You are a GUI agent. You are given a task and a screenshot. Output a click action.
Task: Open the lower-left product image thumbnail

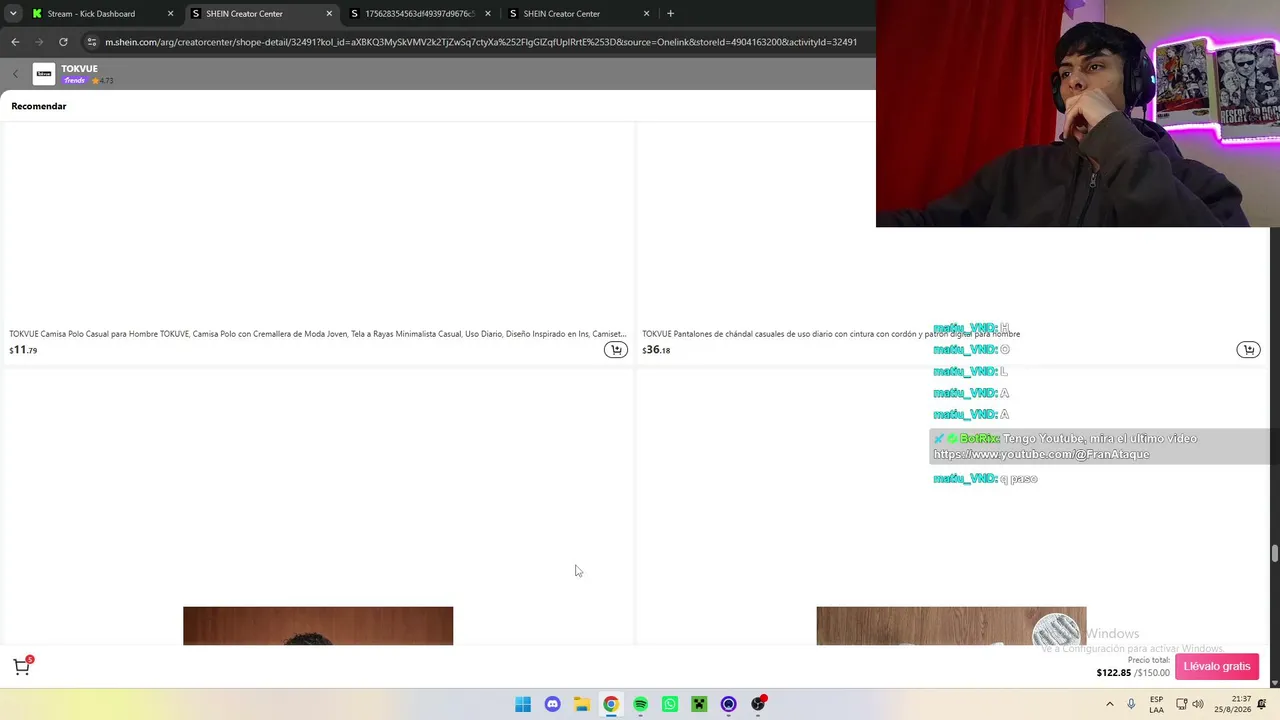point(318,626)
